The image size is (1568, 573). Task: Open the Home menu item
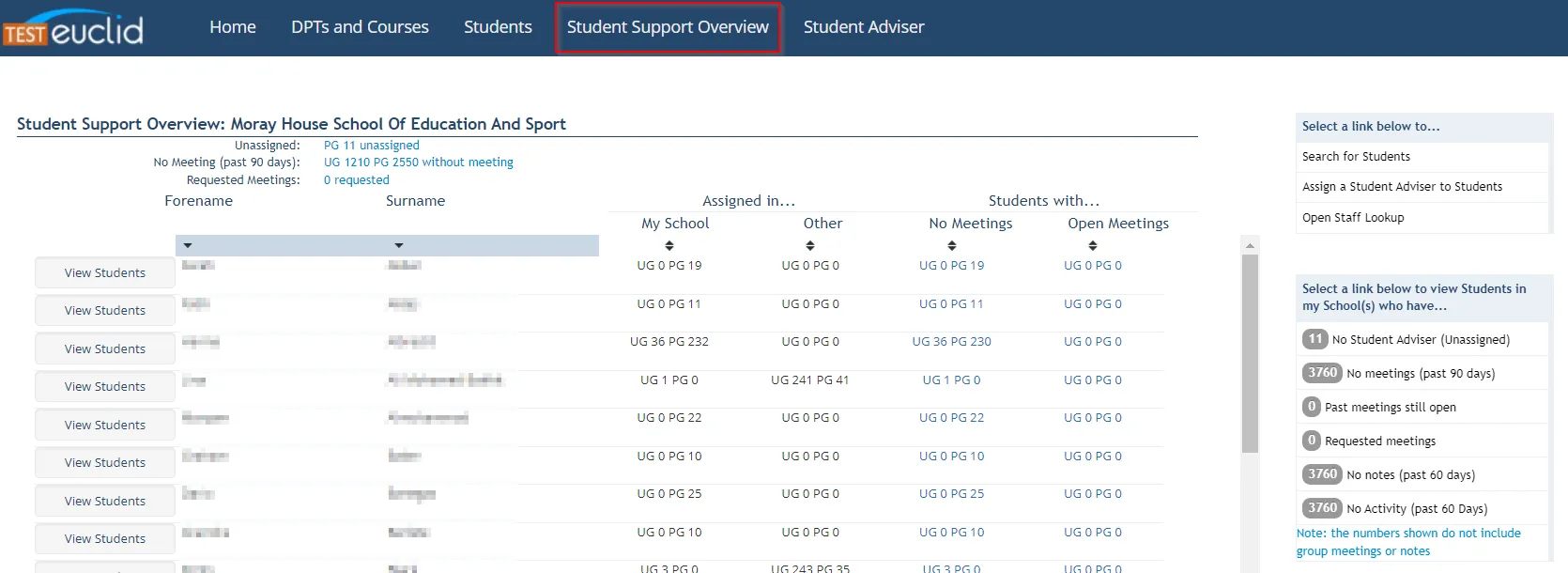(x=233, y=27)
